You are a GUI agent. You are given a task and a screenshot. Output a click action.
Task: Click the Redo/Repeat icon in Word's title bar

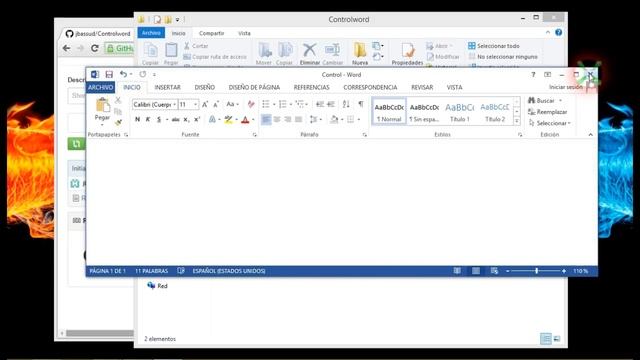tap(142, 74)
